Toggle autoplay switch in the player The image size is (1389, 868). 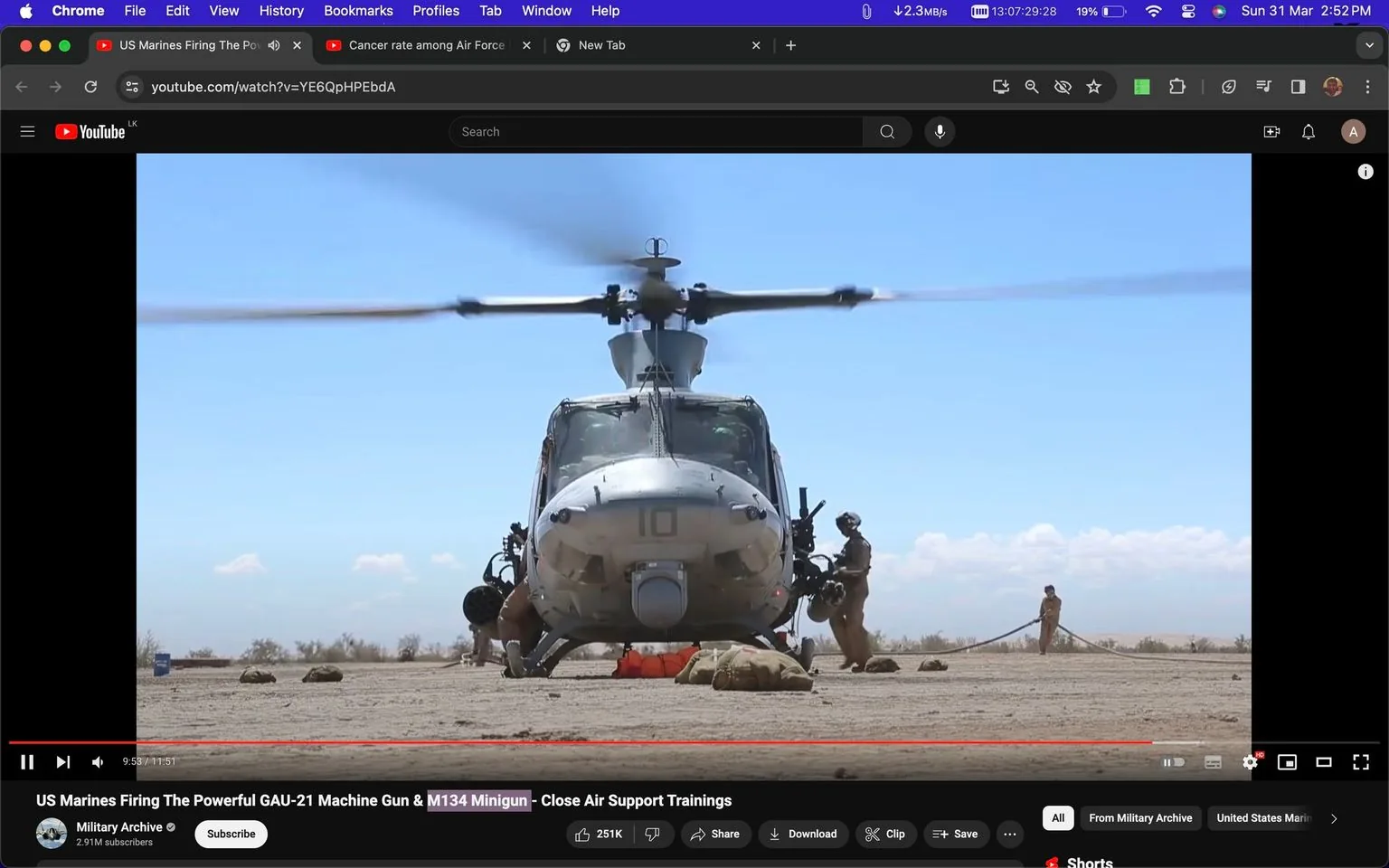coord(1173,761)
